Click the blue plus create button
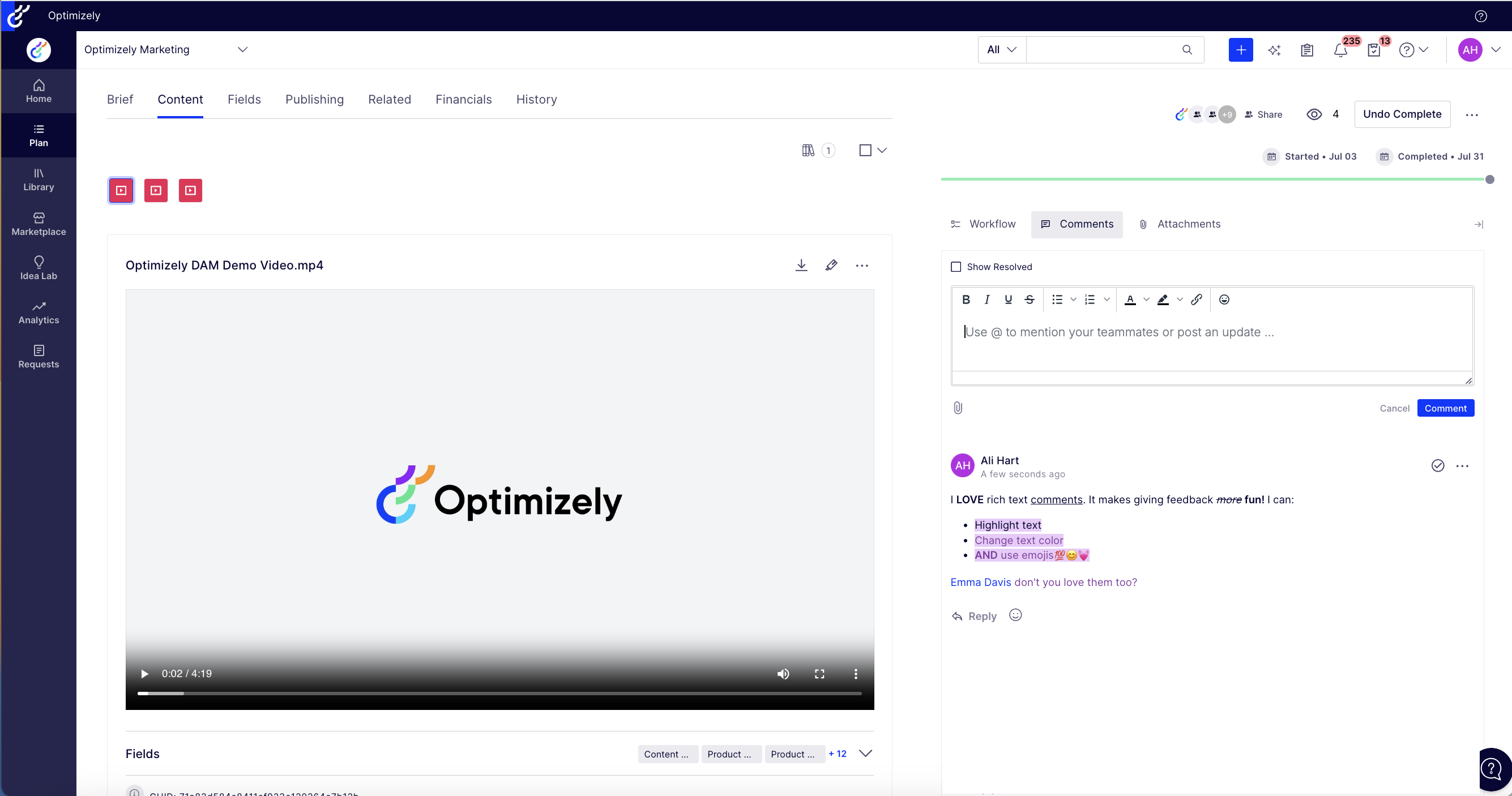The width and height of the screenshot is (1512, 796). (1240, 50)
